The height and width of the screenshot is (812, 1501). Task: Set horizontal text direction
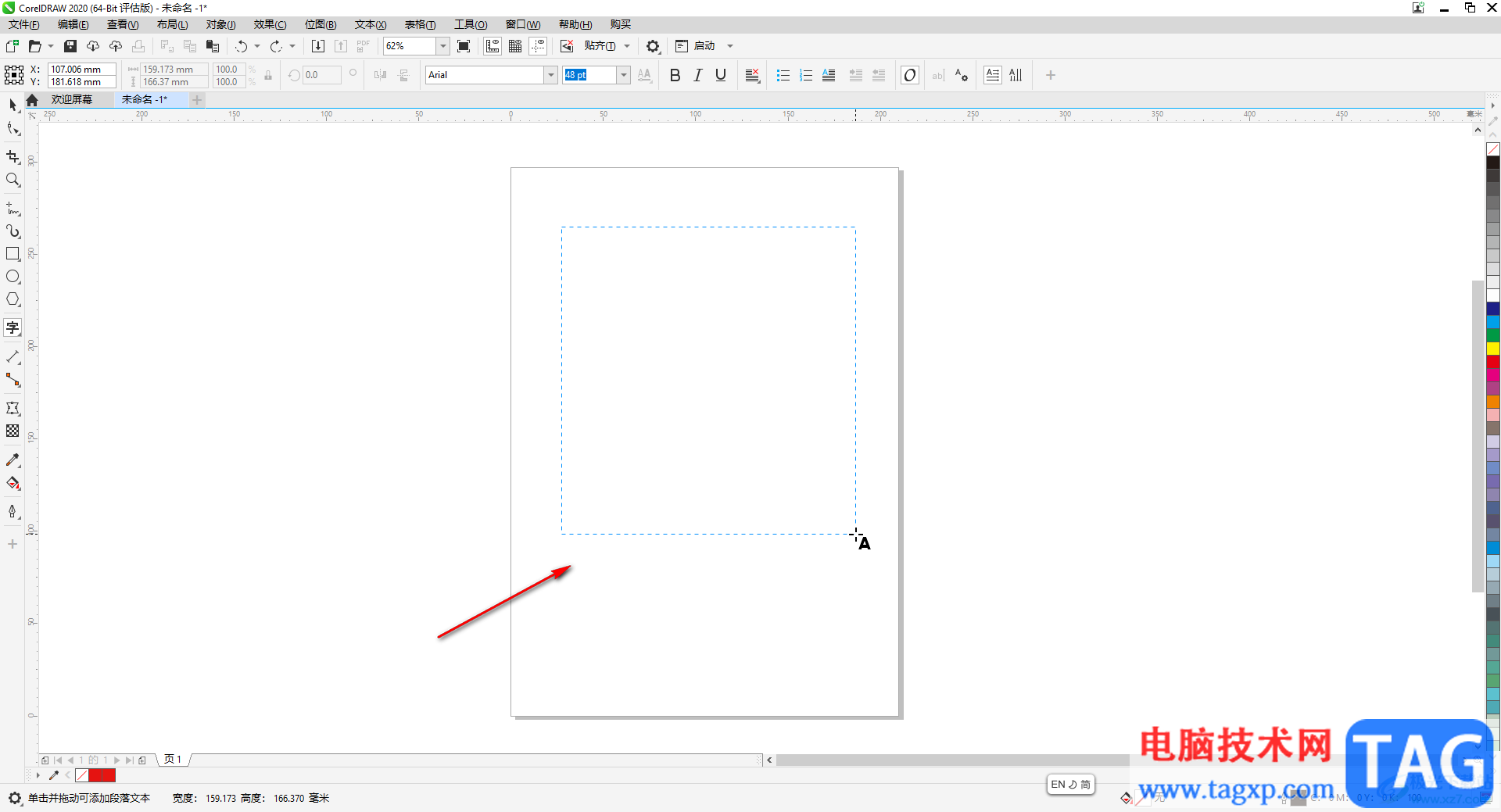993,75
